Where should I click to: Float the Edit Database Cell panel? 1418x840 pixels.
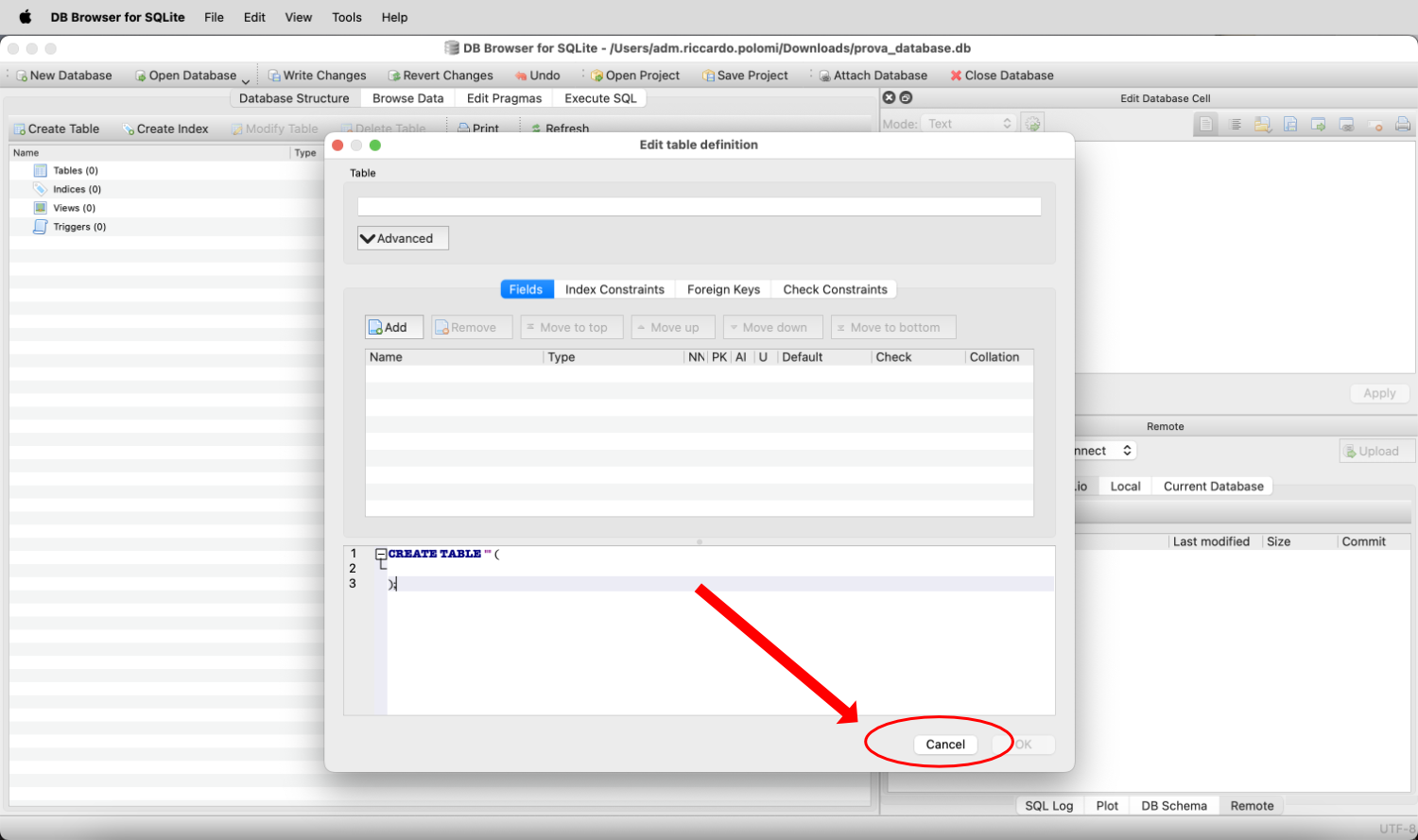906,97
